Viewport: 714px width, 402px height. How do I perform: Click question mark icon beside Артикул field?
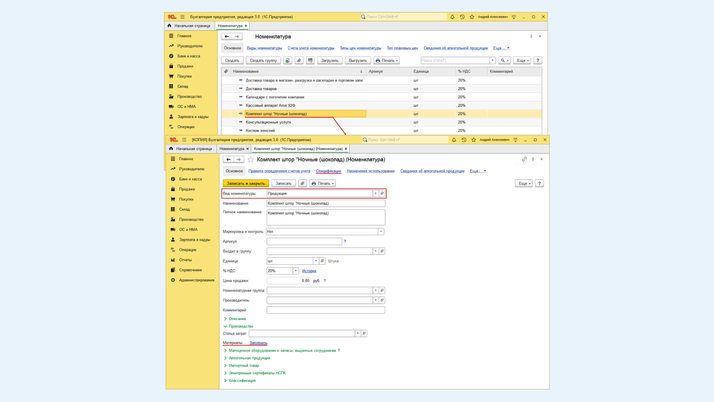click(345, 241)
